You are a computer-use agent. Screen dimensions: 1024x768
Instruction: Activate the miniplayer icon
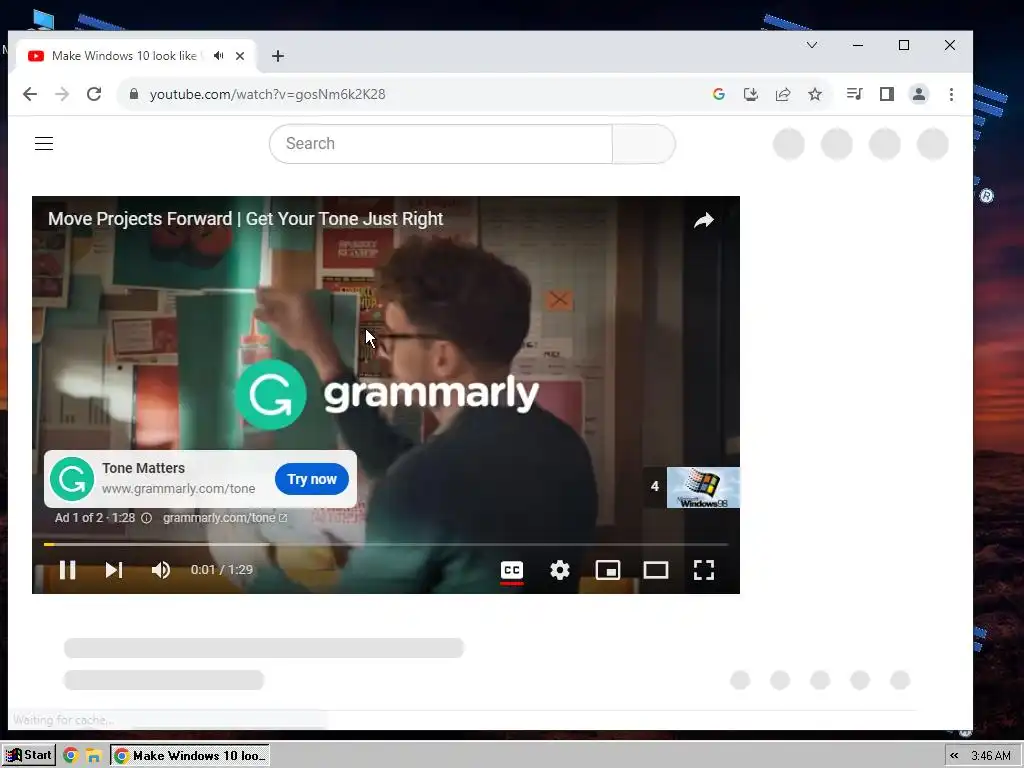pyautogui.click(x=607, y=570)
